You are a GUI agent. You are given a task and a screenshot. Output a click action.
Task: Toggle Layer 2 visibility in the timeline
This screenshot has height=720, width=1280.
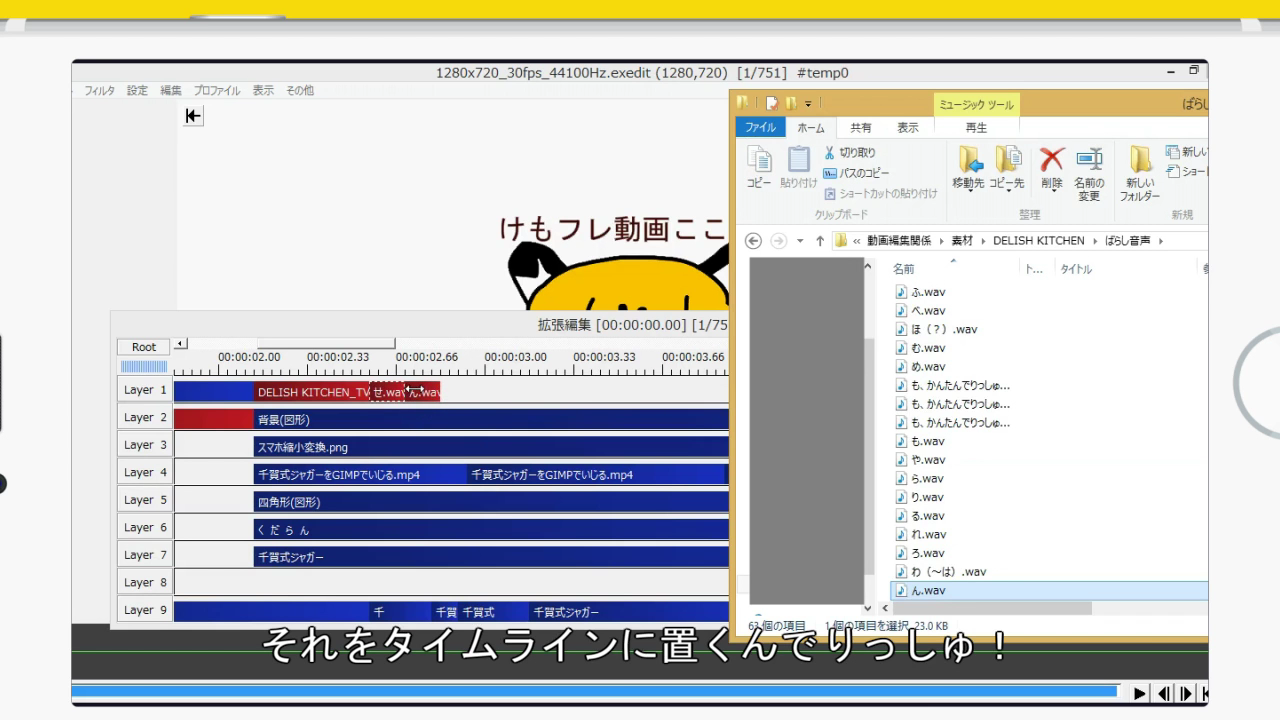(144, 417)
